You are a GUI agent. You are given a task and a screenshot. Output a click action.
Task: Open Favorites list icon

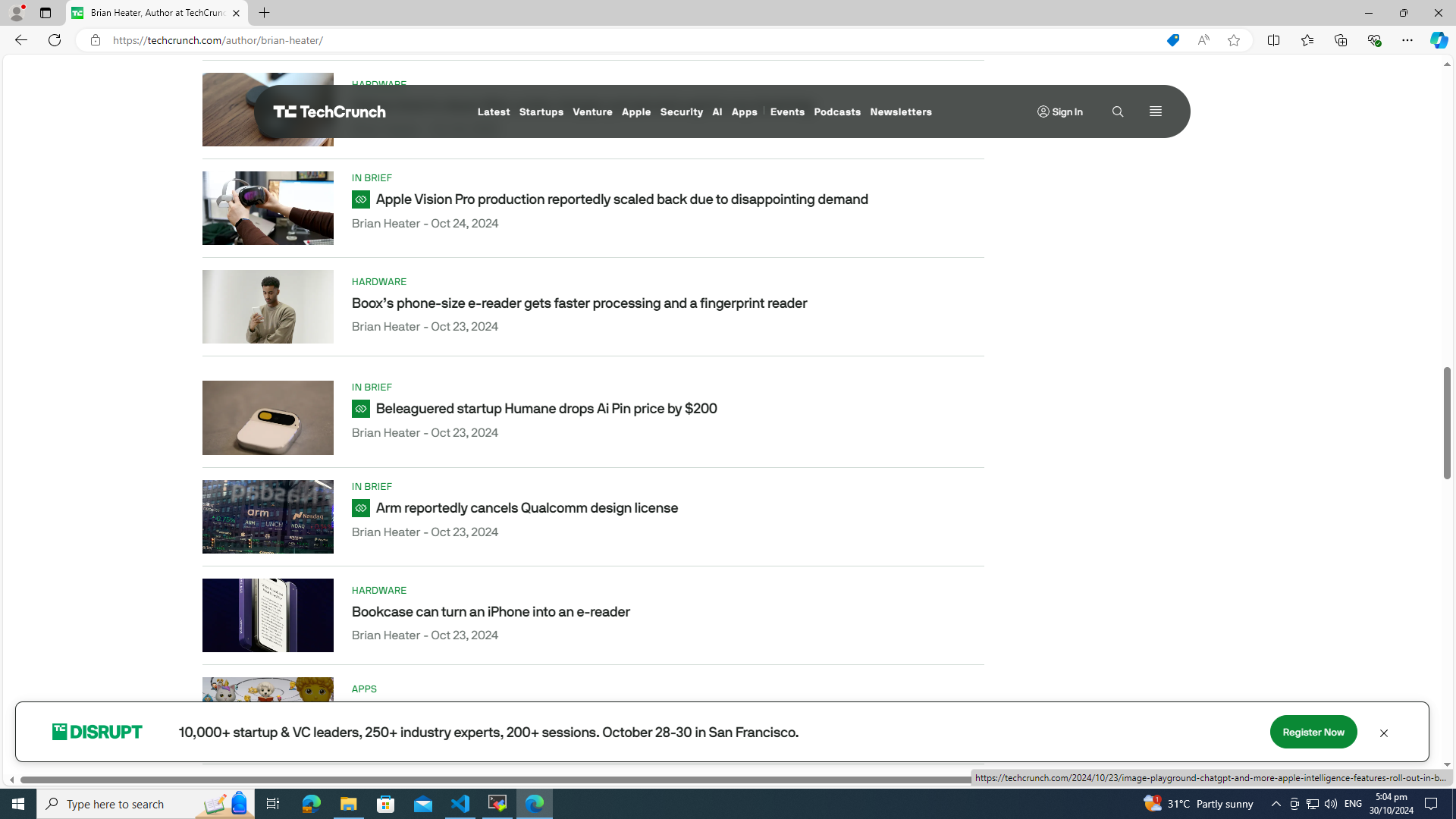(x=1307, y=40)
